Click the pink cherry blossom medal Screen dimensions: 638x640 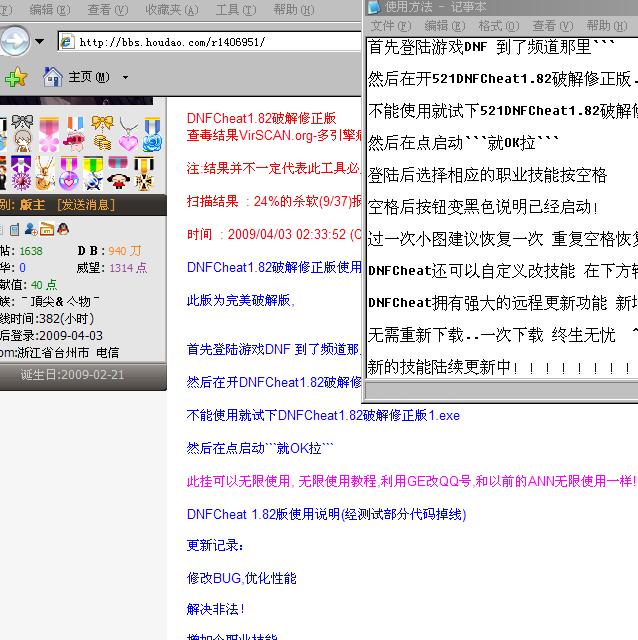pyautogui.click(x=49, y=134)
